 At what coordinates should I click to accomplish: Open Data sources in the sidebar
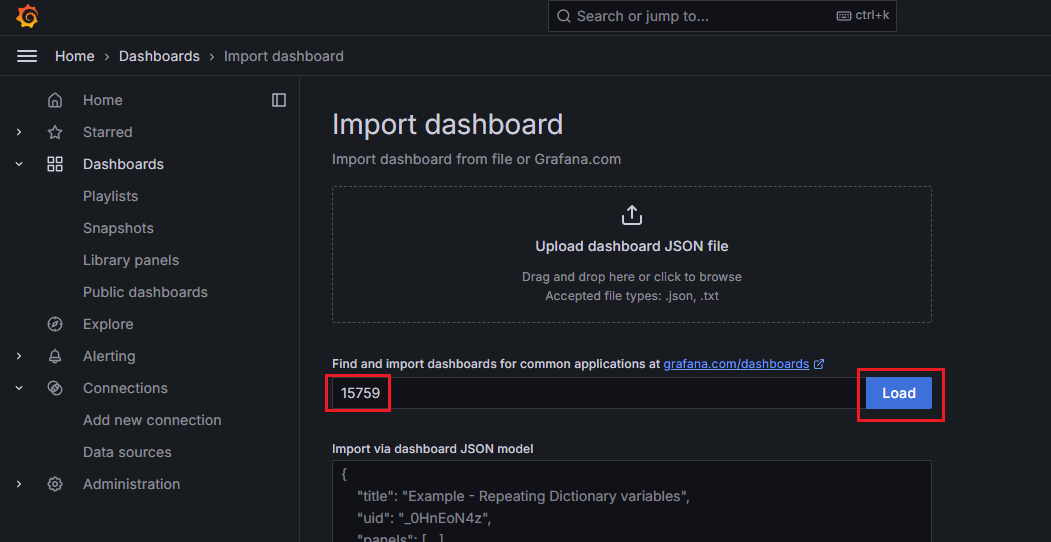(127, 452)
